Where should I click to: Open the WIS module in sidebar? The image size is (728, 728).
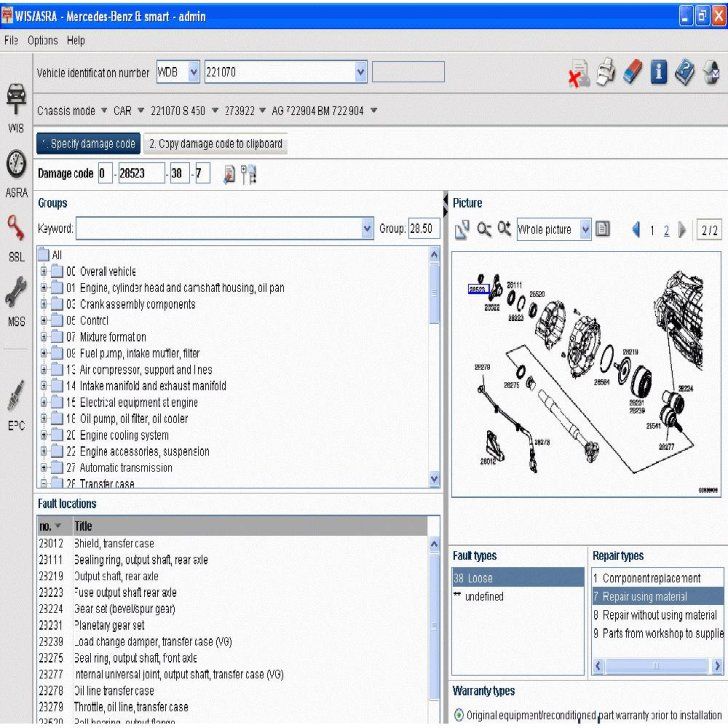(16, 107)
